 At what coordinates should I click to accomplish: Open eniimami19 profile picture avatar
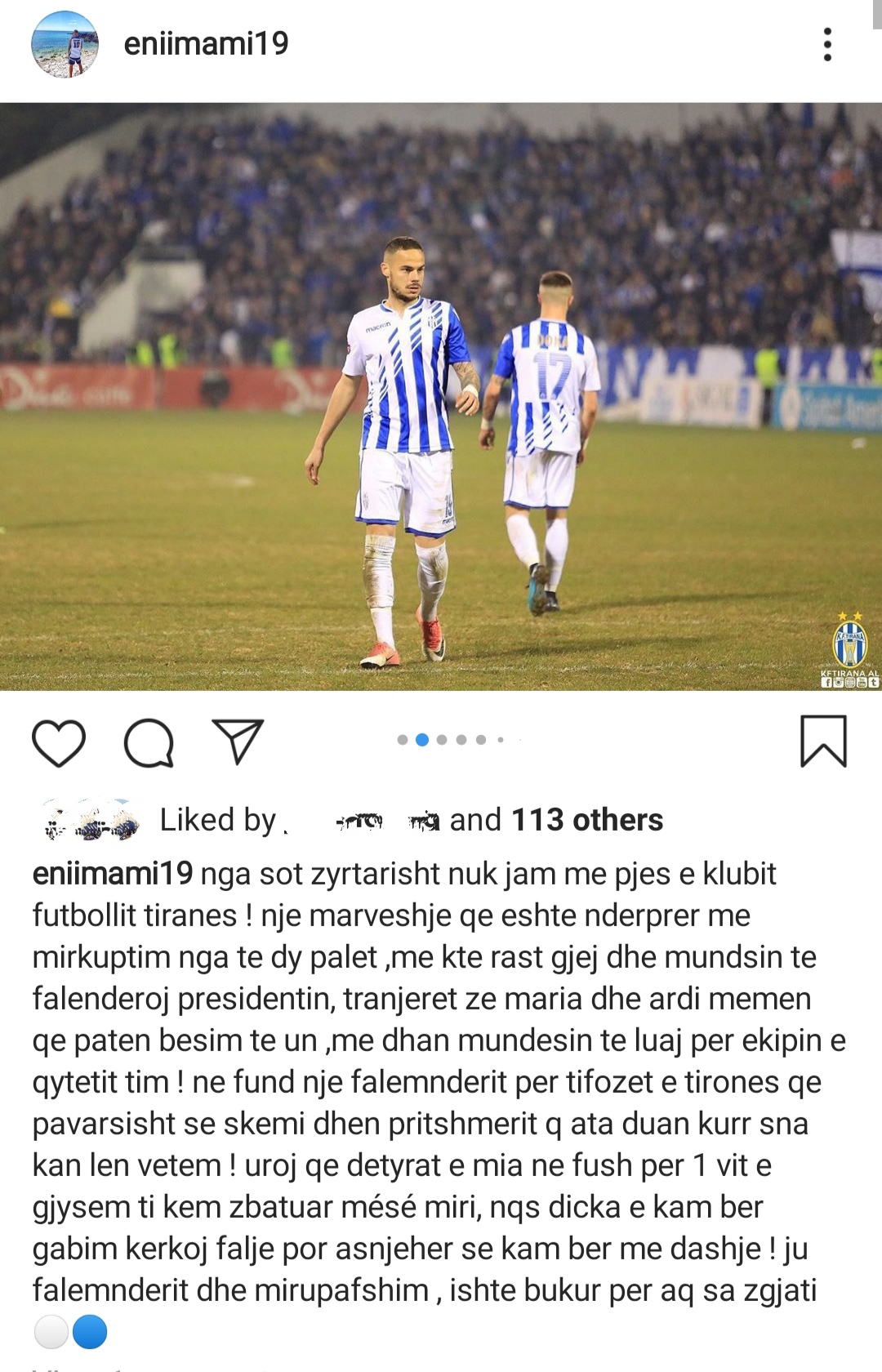[65, 44]
